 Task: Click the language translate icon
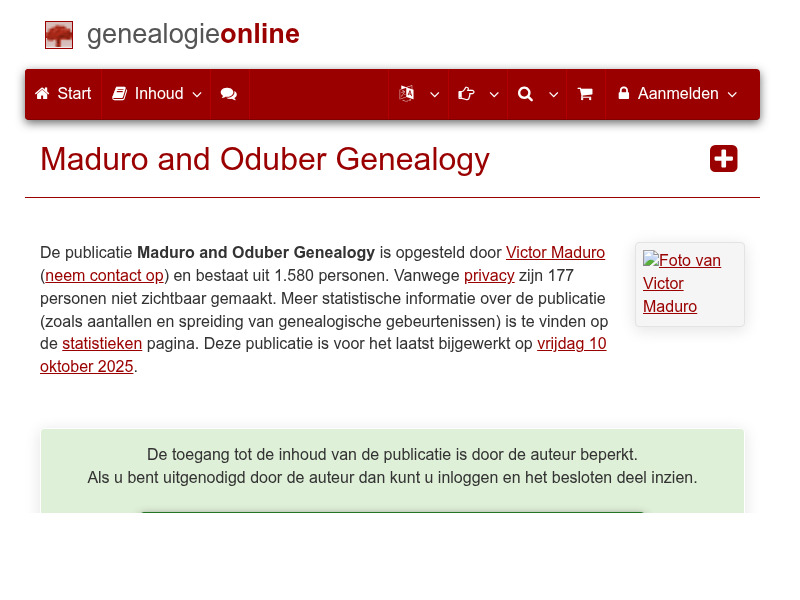point(407,94)
